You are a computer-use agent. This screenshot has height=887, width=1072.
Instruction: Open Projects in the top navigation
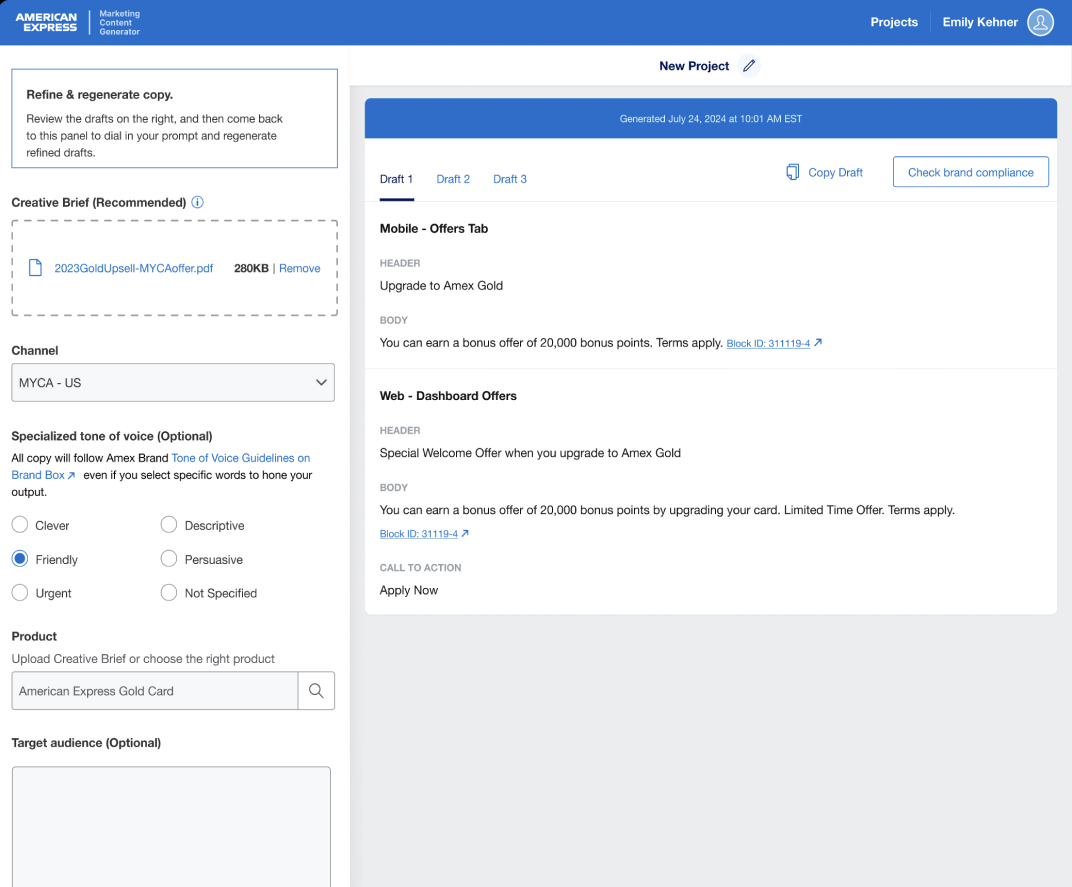pos(894,22)
